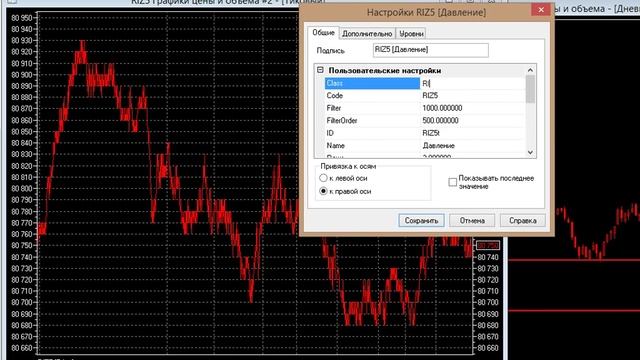Screen dimensions: 640x360
Task: Click the highlighted 80 750 price label
Action: (488, 245)
